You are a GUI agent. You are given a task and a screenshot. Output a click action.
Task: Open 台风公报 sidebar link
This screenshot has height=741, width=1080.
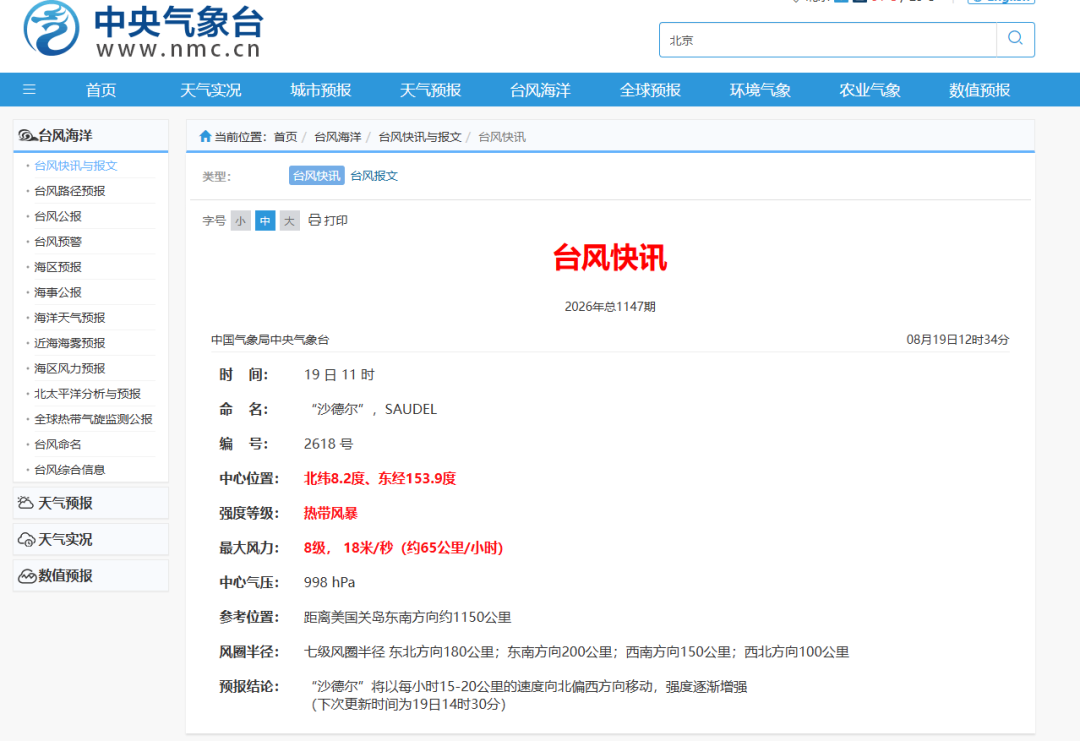(58, 216)
